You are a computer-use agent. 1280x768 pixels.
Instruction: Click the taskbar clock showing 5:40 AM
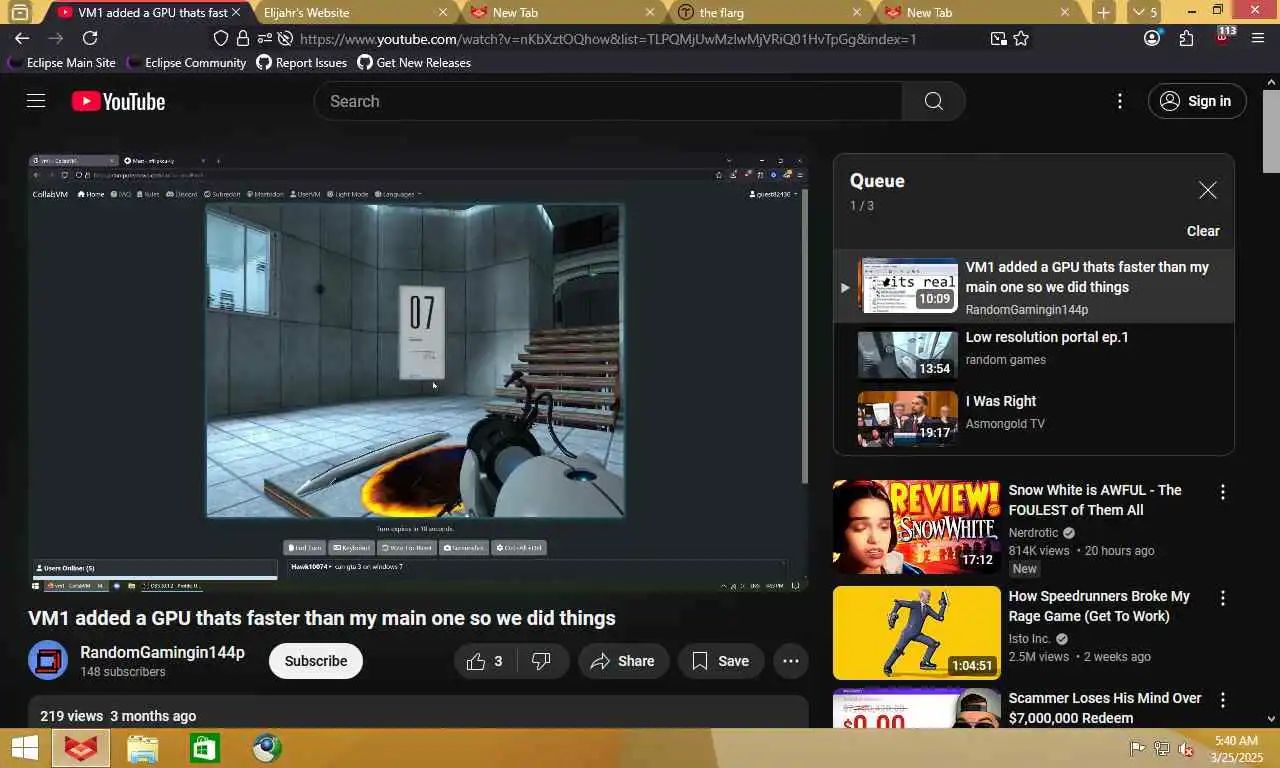[1236, 748]
